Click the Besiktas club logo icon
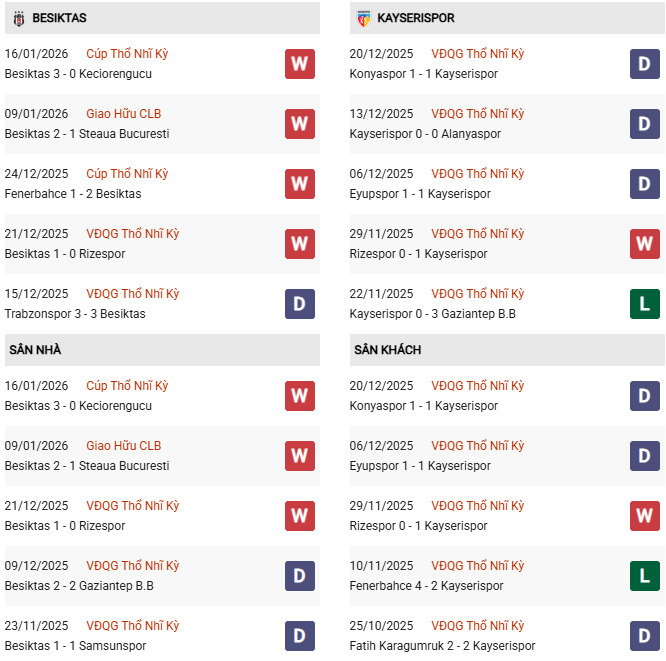 point(17,18)
